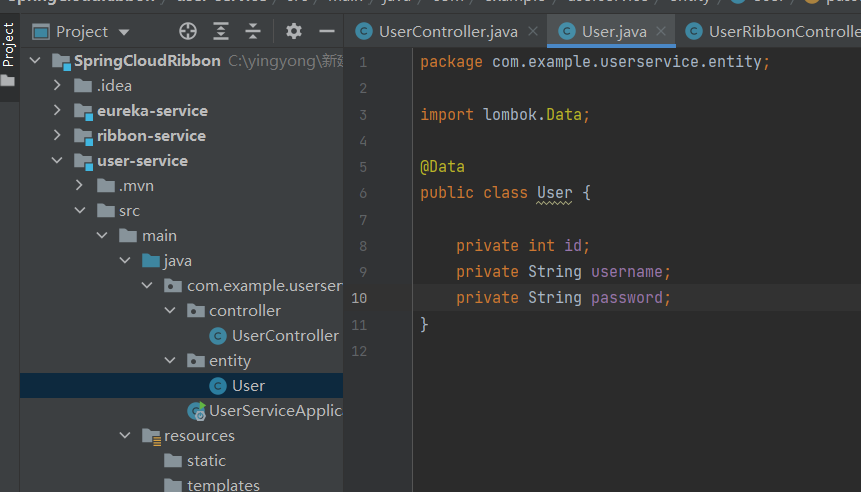Click the Collapse All icon in Project panel

tap(253, 31)
